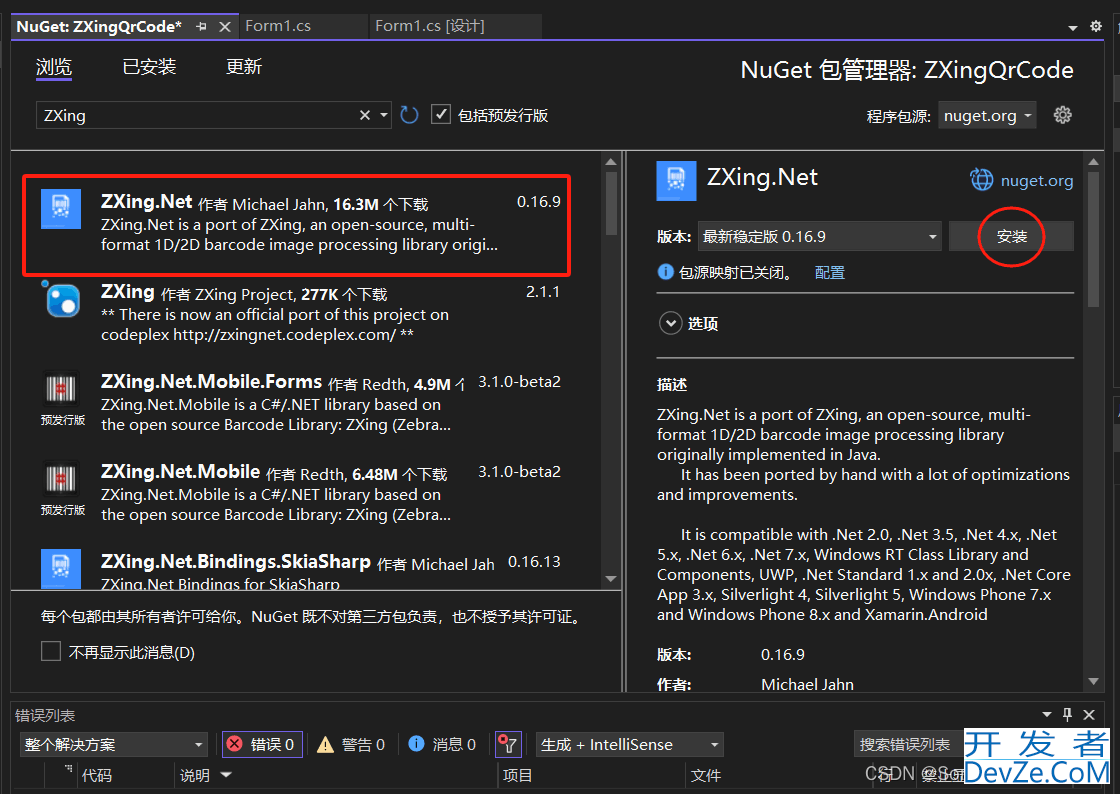The width and height of the screenshot is (1120, 794).
Task: Click ZXing.Net.Bindings.SkiaSharp package title
Action: tap(236, 562)
